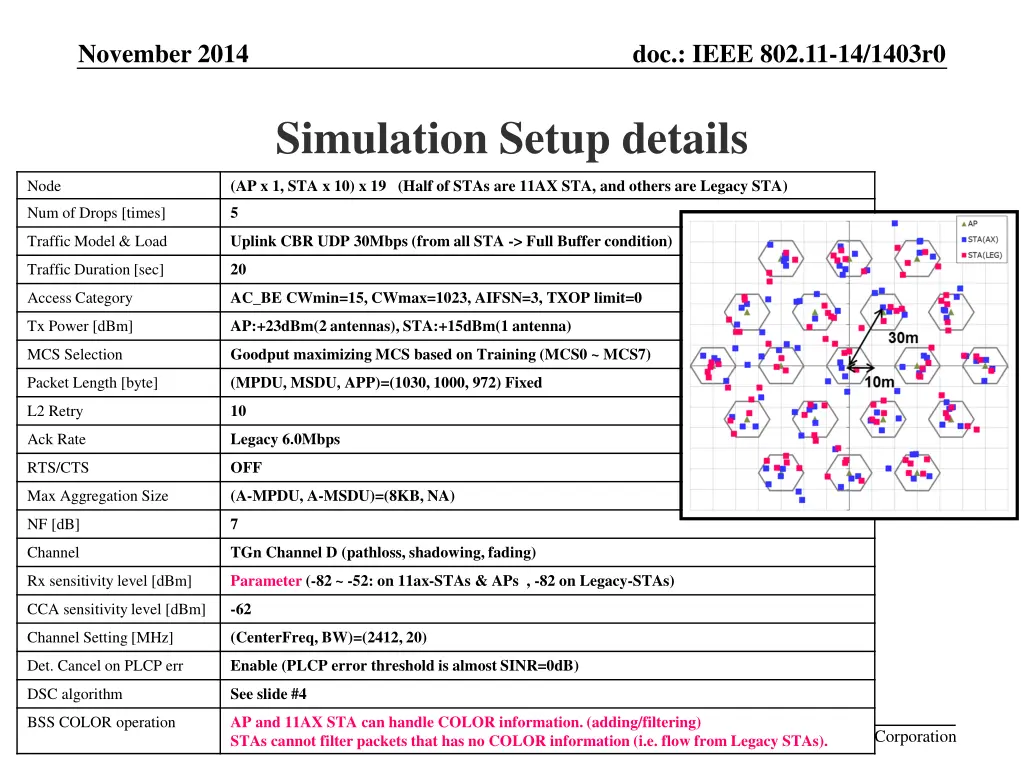This screenshot has height=768, width=1024.
Task: Select 'Rx sensitivity level [dBm]' label
Action: tap(109, 581)
